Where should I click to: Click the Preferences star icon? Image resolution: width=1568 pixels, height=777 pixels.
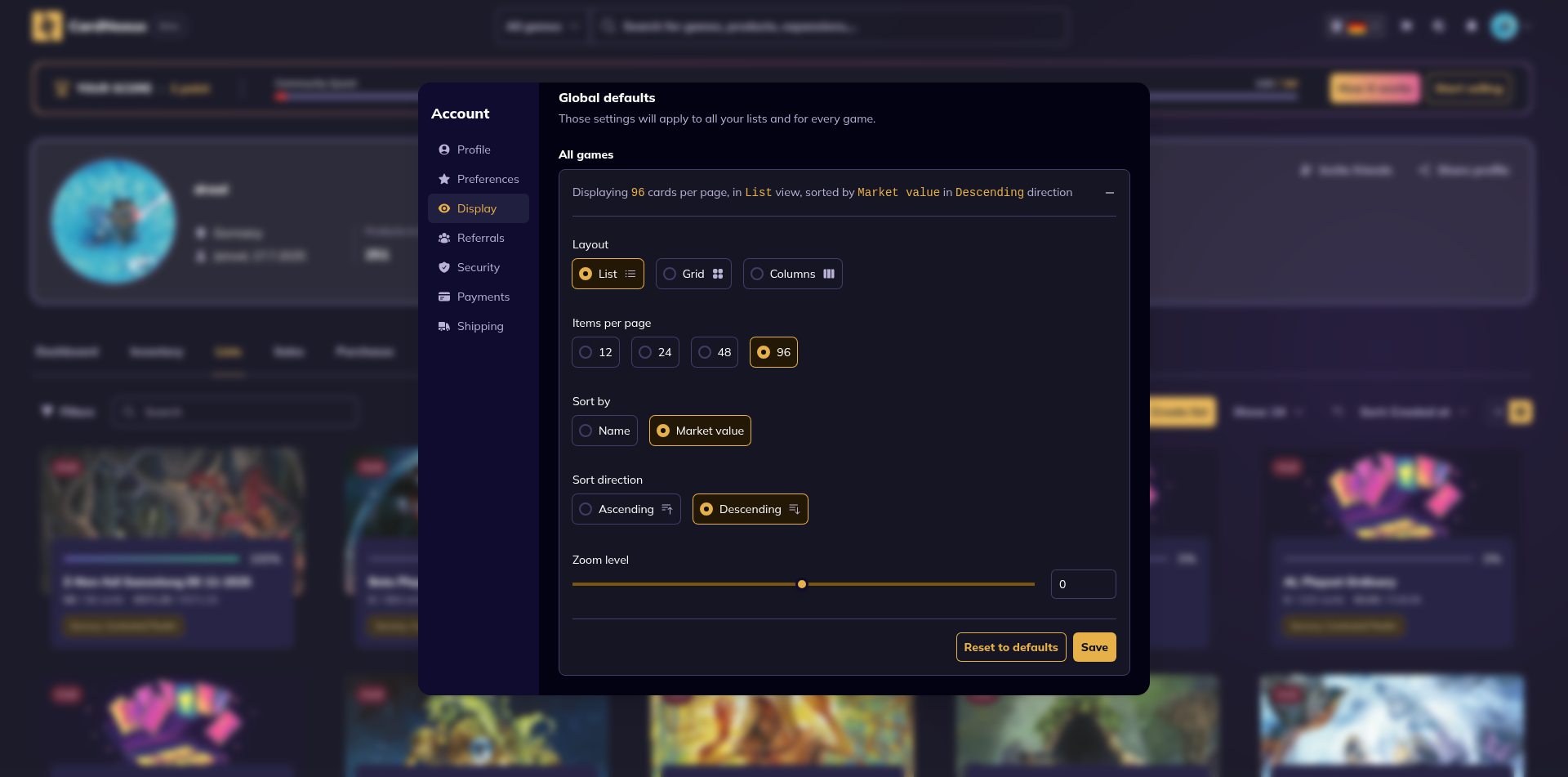pyautogui.click(x=444, y=179)
